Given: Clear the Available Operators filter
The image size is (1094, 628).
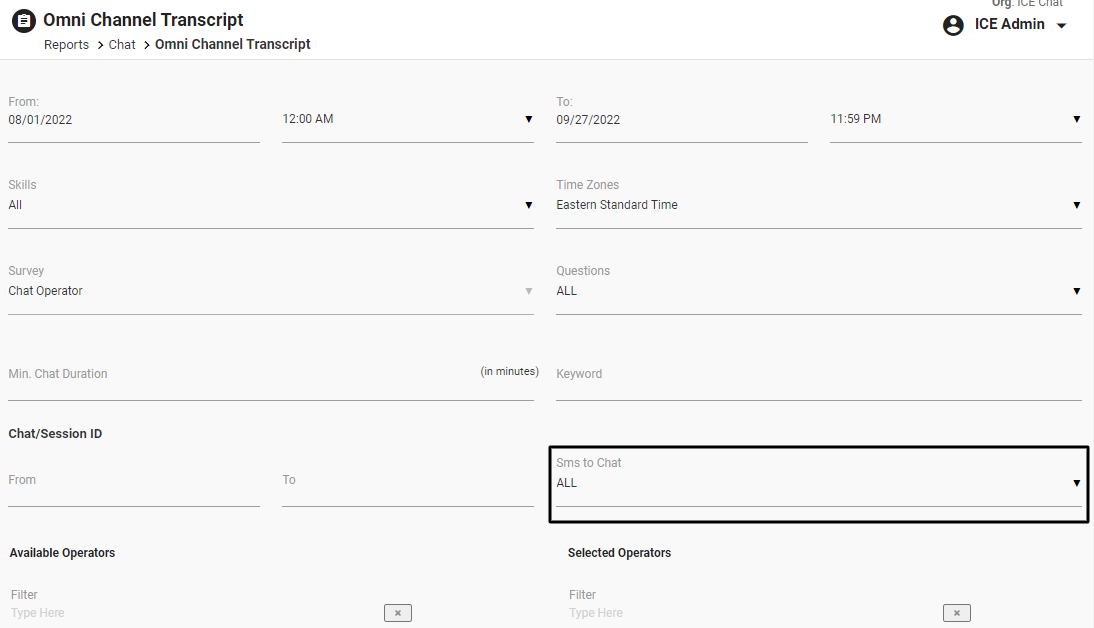Looking at the screenshot, I should click(397, 613).
